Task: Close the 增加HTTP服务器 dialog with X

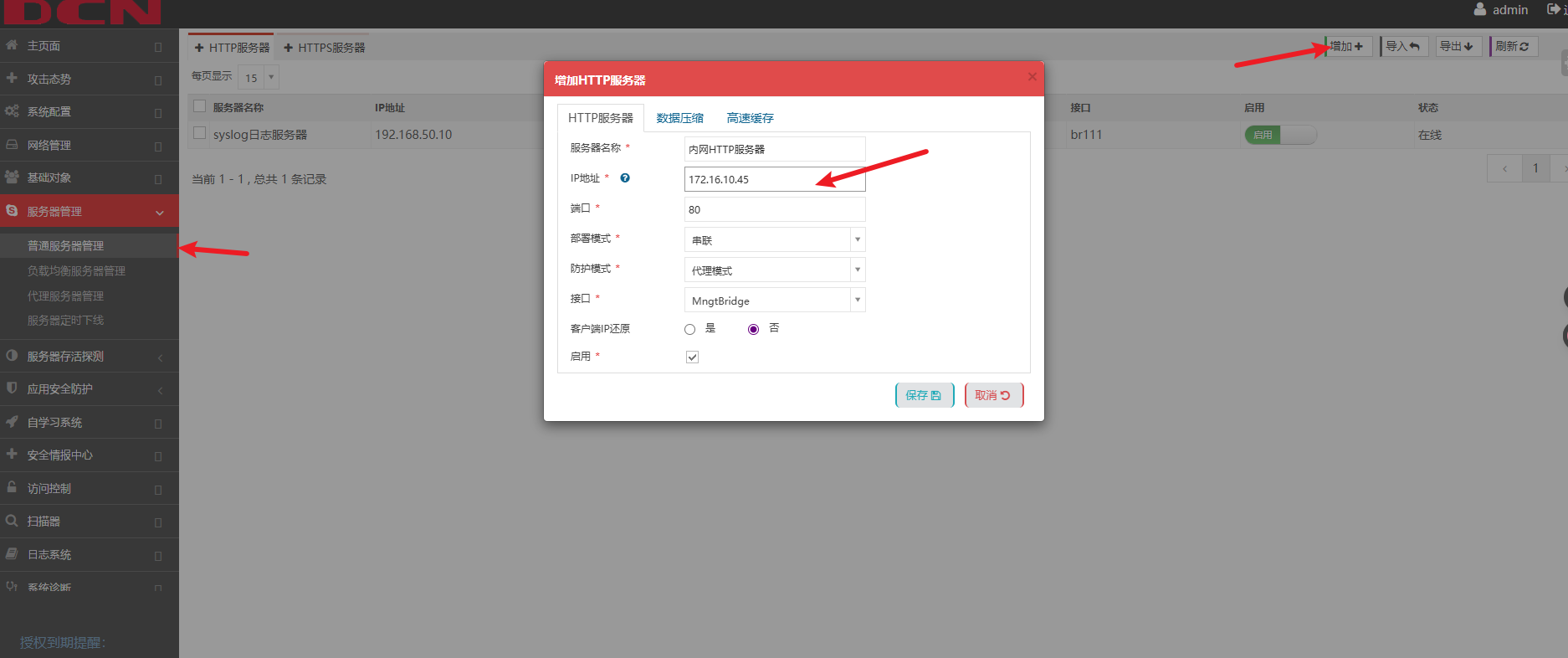Action: tap(1032, 76)
